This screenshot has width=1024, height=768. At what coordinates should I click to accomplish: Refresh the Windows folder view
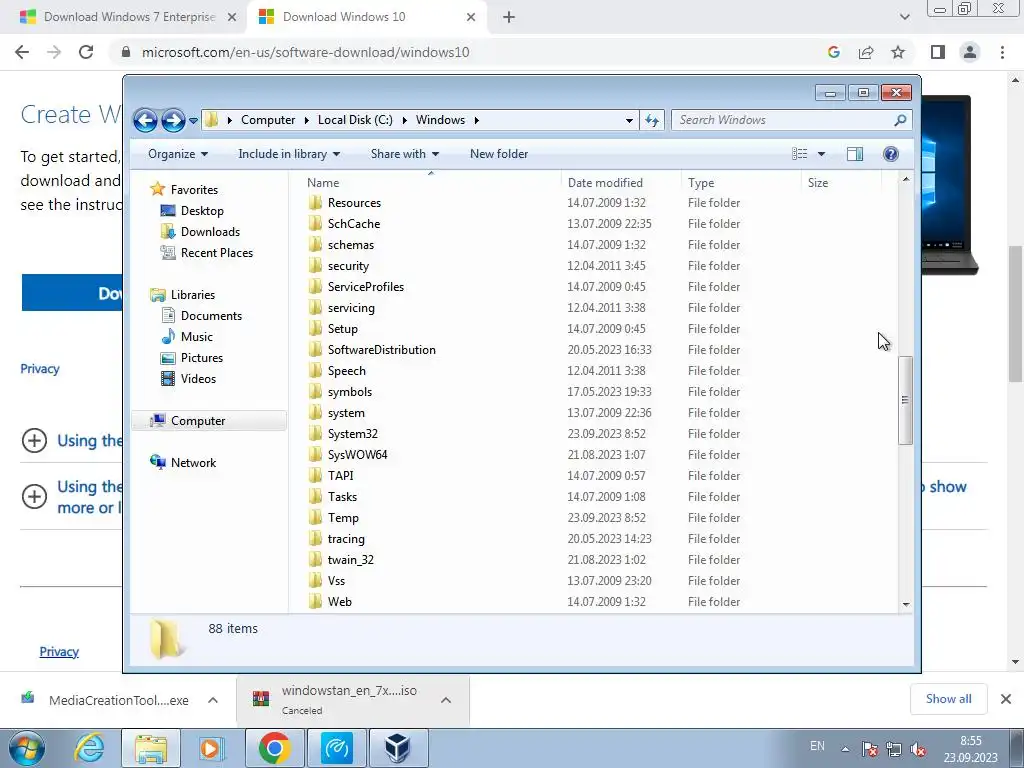point(652,120)
